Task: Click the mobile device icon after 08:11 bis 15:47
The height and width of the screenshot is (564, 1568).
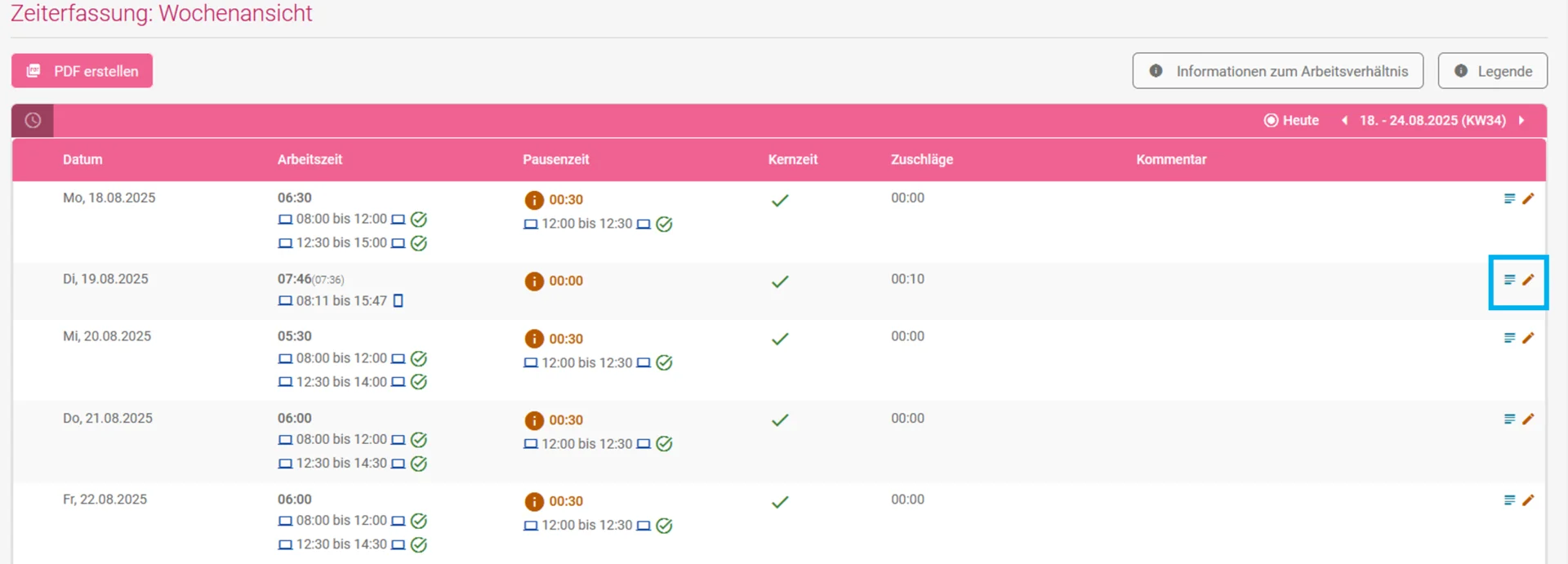Action: pos(399,300)
